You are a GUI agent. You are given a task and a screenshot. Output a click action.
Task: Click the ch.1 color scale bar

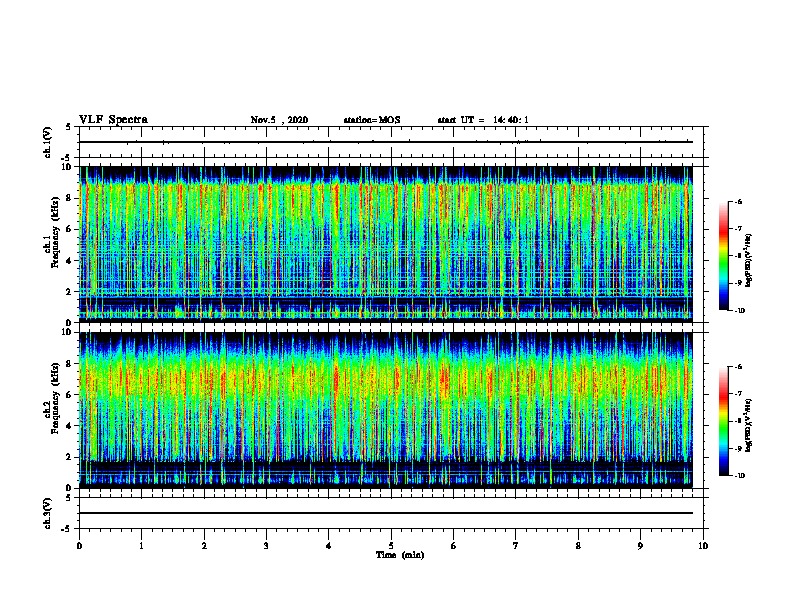point(723,256)
